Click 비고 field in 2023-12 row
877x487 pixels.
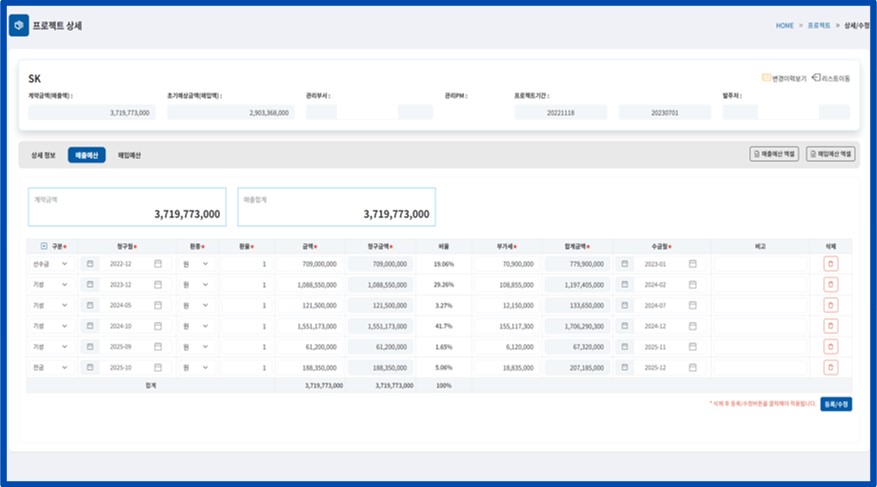pos(760,285)
